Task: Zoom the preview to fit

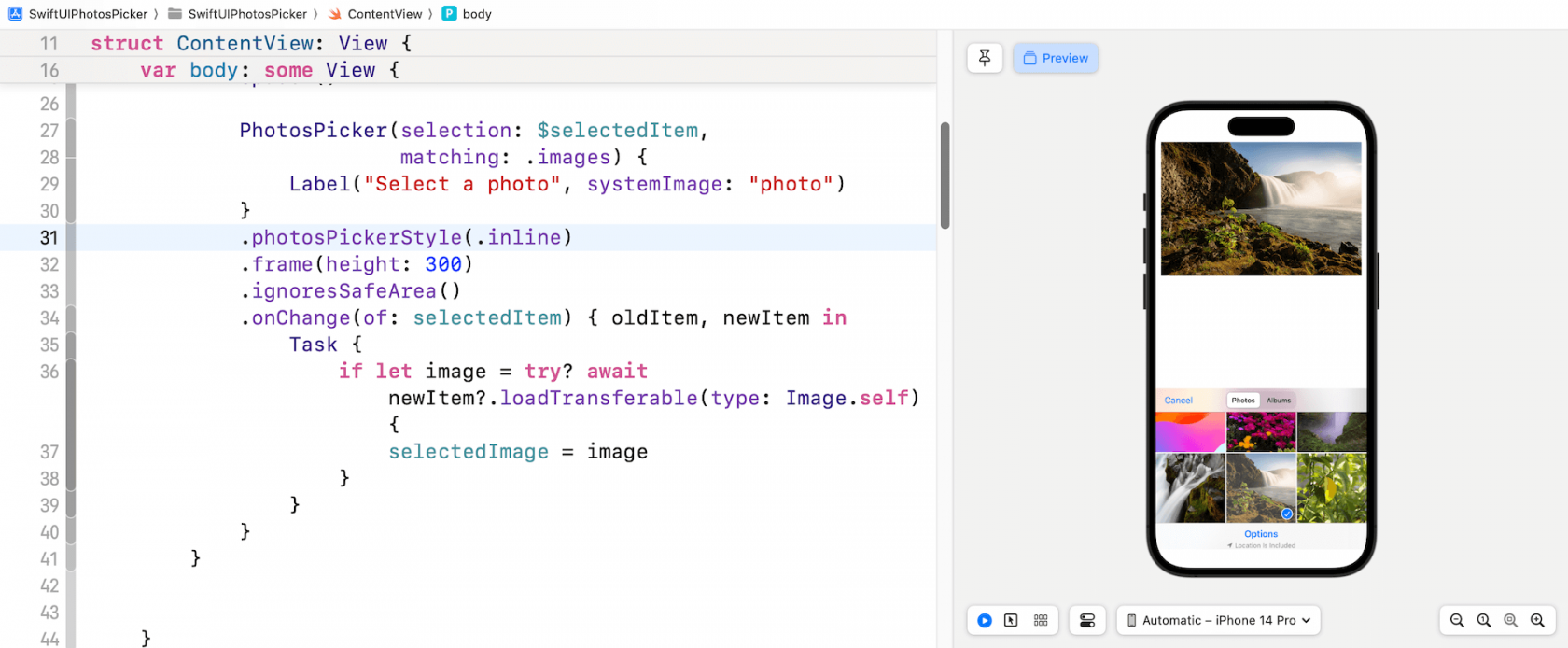Action: click(1510, 620)
